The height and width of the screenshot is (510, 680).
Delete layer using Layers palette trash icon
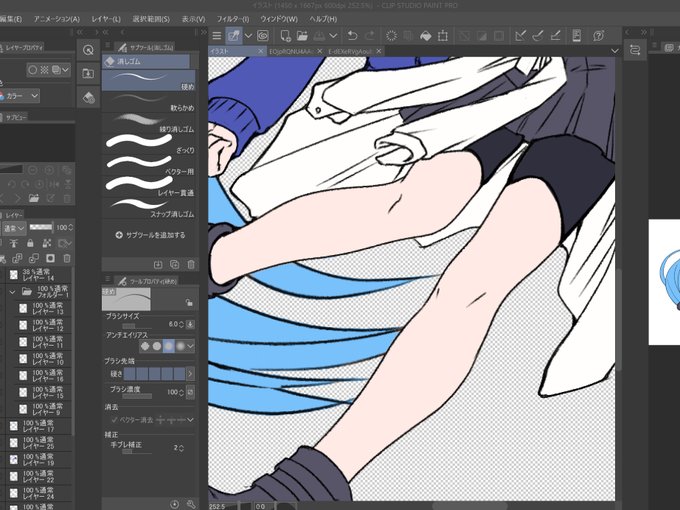pos(67,258)
